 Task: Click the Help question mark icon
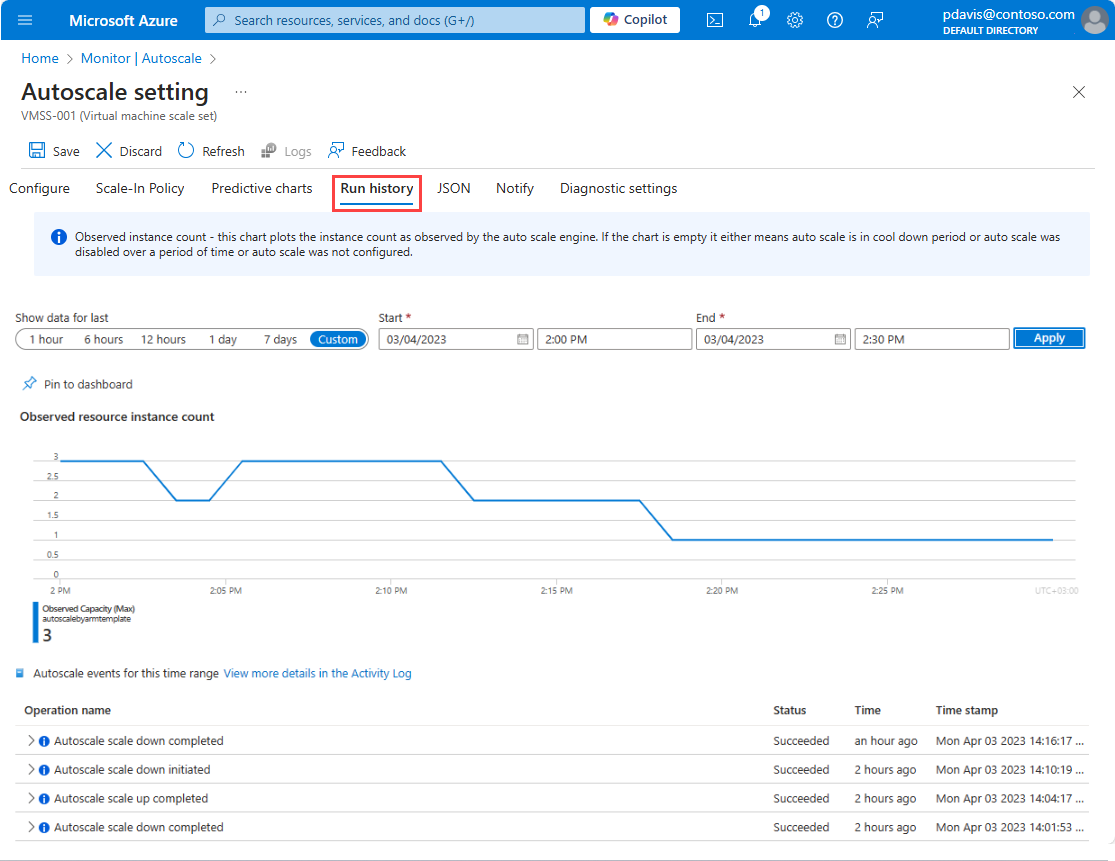835,20
